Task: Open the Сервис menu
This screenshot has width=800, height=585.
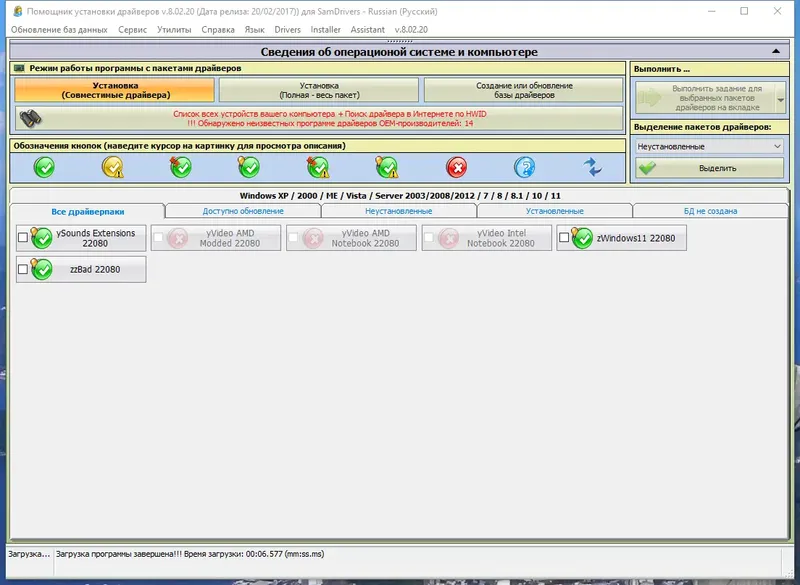Action: coord(133,30)
